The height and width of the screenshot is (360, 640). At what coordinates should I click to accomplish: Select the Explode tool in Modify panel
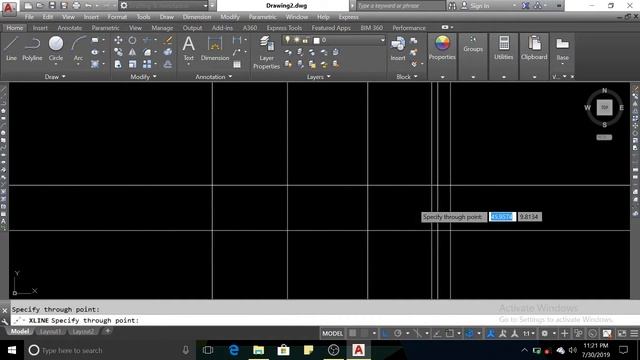tap(168, 52)
